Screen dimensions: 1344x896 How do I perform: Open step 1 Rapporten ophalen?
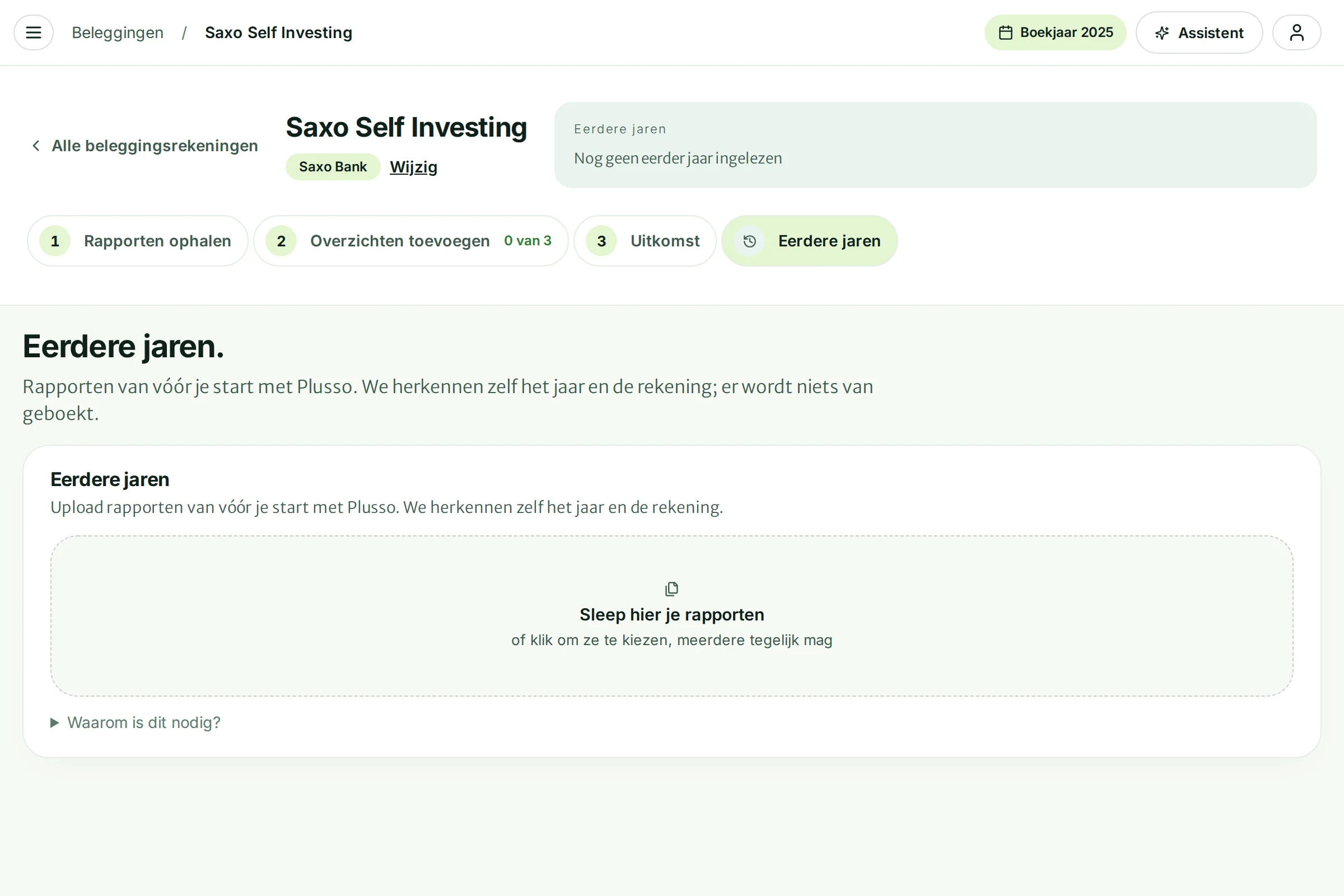point(137,241)
